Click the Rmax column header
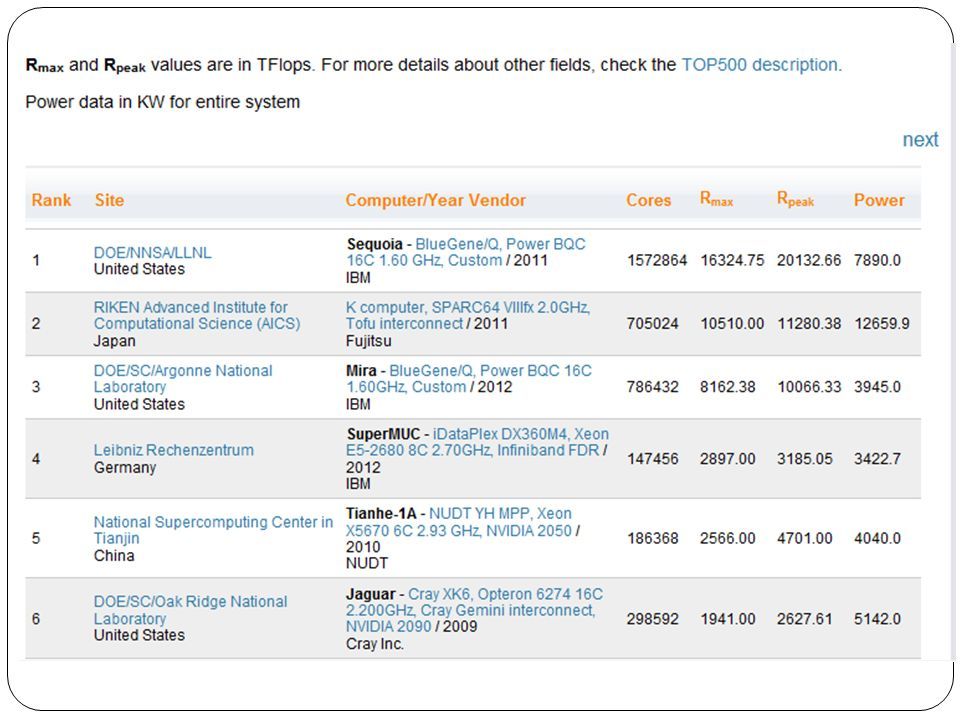 coord(716,200)
